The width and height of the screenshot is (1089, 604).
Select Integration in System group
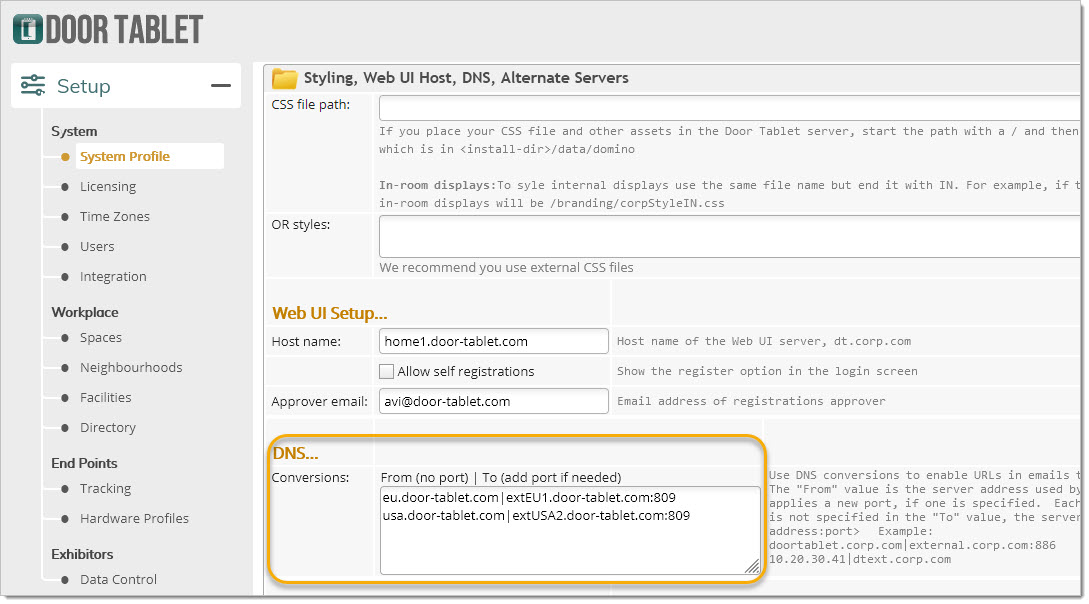tap(113, 276)
